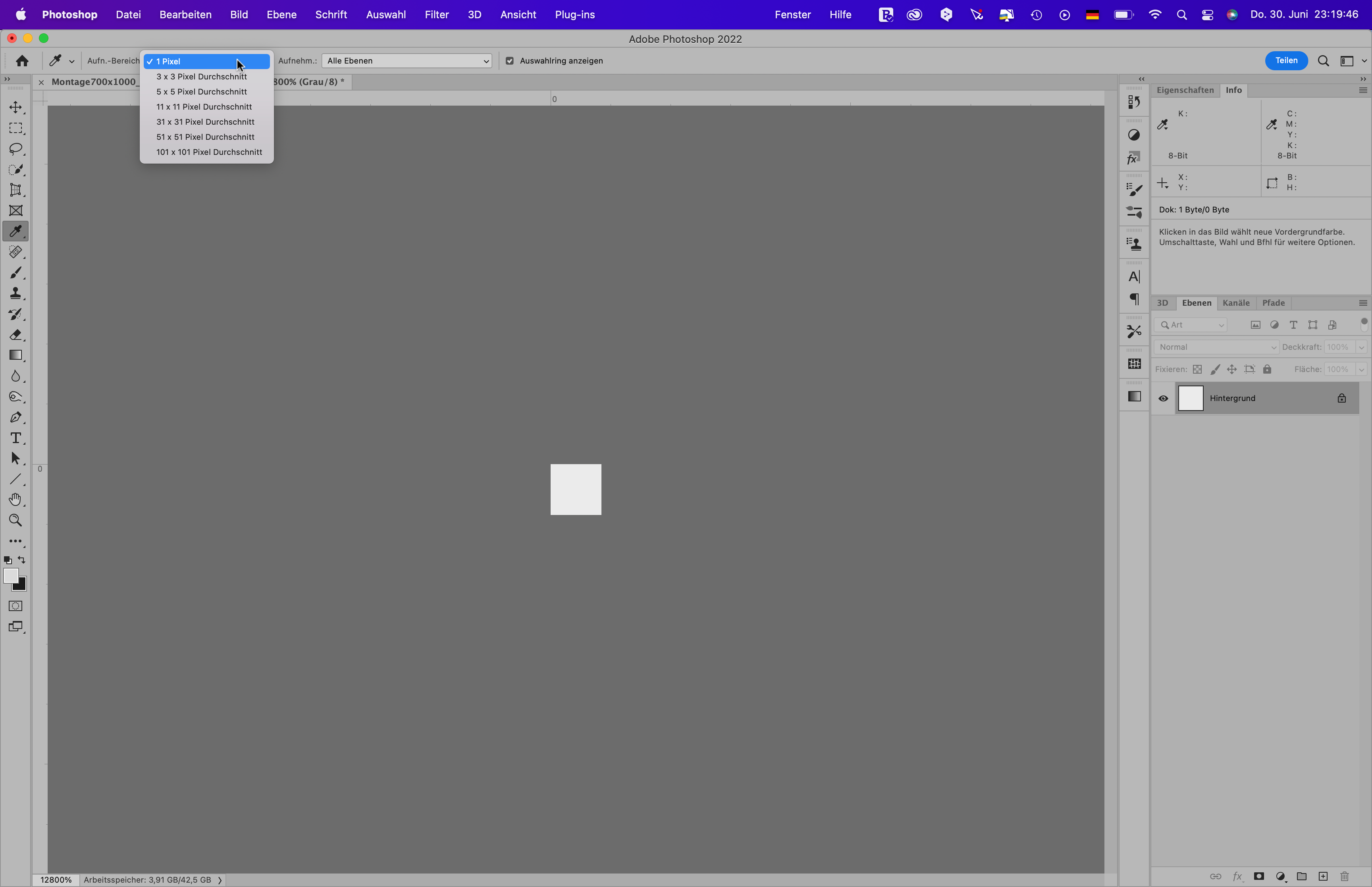Click the Hintergrund layer thumbnail
Viewport: 1372px width, 887px height.
click(x=1191, y=398)
